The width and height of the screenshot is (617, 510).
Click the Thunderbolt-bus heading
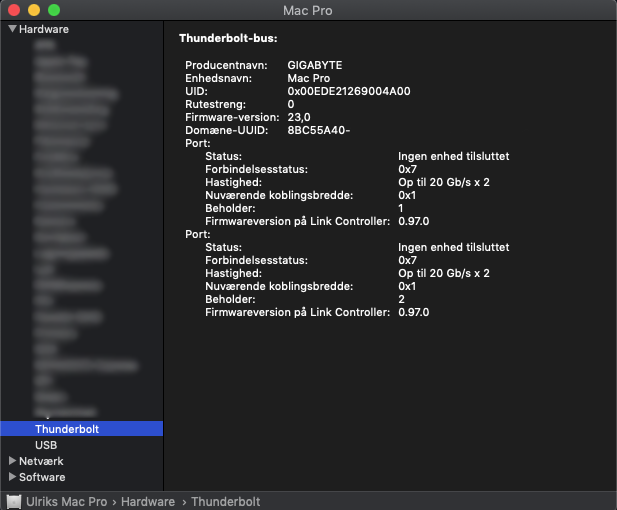pos(228,38)
